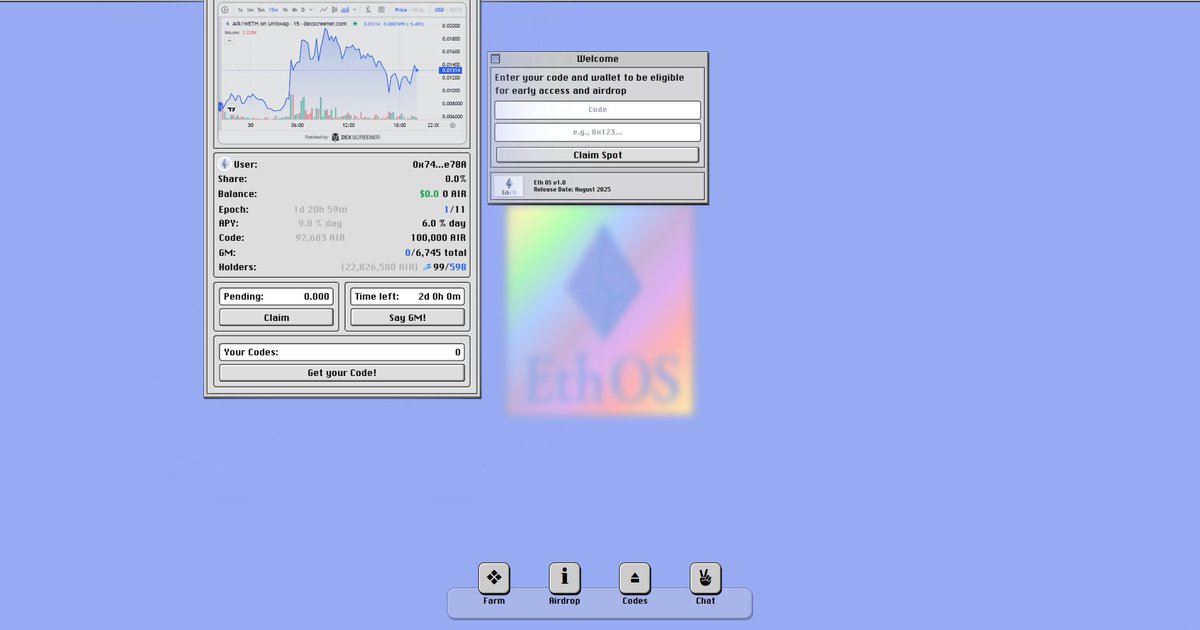
Task: Select the 1h timeframe
Action: click(x=285, y=10)
